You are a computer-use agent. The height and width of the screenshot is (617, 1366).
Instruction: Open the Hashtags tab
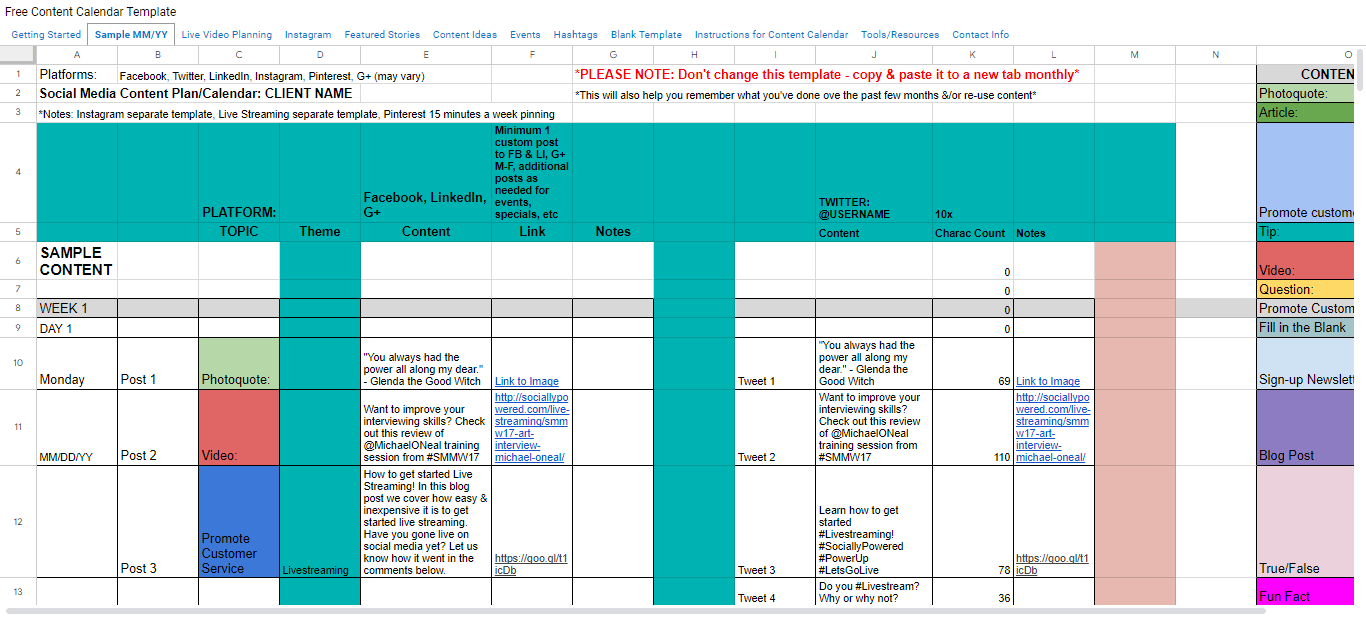575,35
